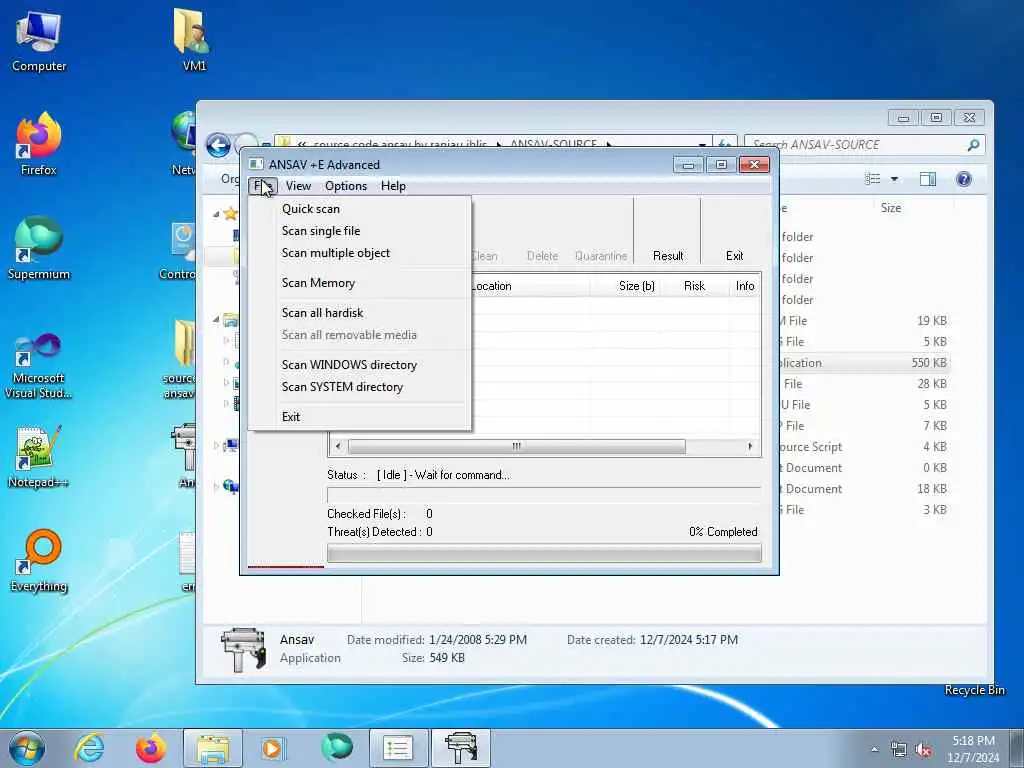Viewport: 1024px width, 768px height.
Task: Select Scan multiple object entry
Action: [x=336, y=253]
